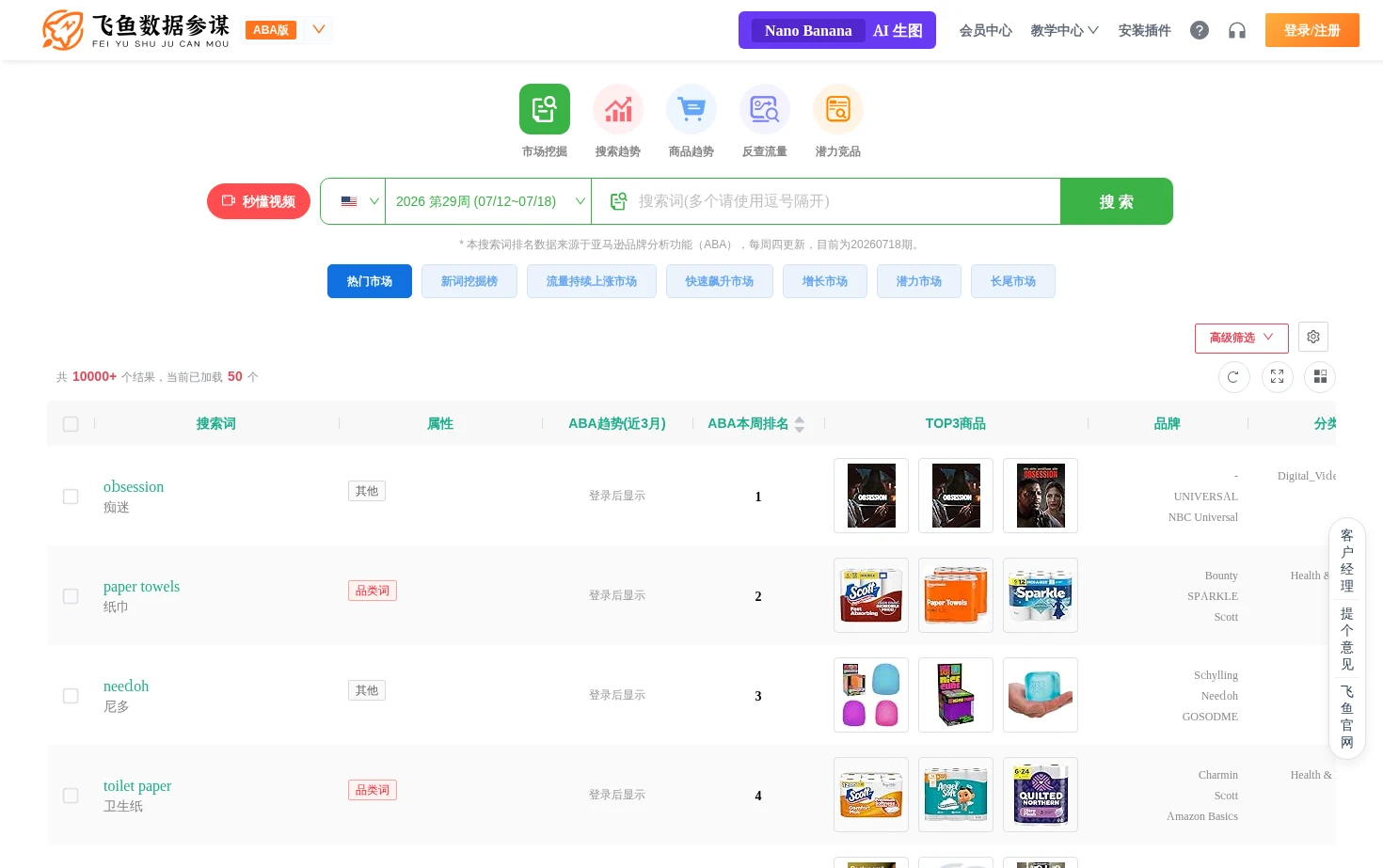The width and height of the screenshot is (1383, 868).
Task: Select the 快速飙升市场 tab
Action: click(x=720, y=281)
